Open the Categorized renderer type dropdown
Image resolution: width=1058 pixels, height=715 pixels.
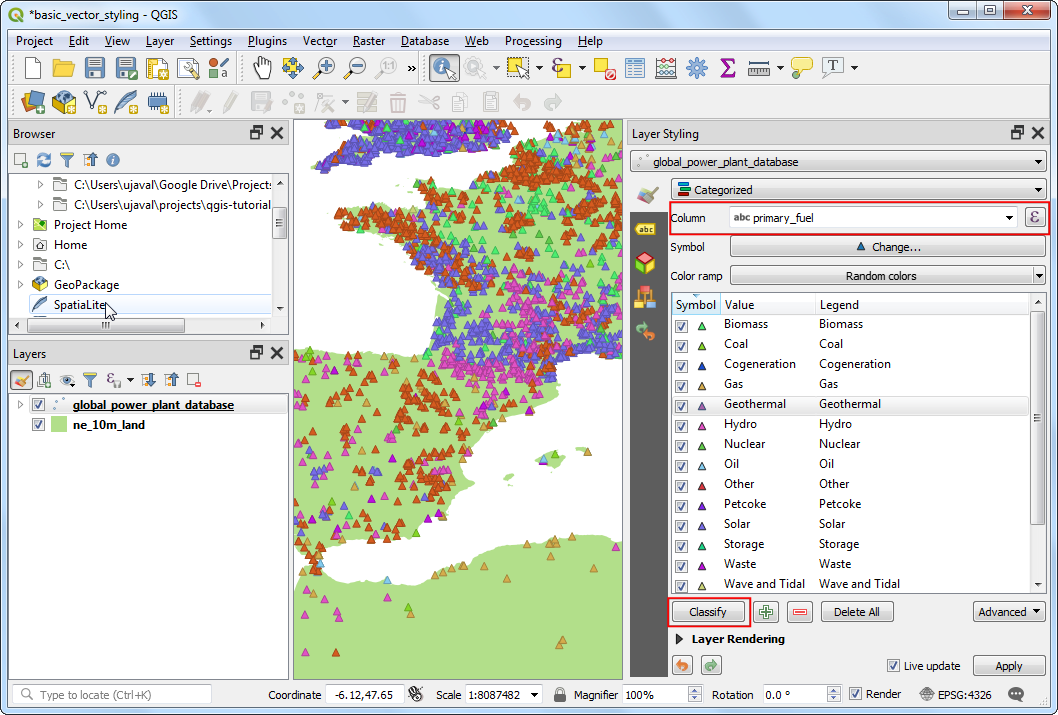point(858,190)
